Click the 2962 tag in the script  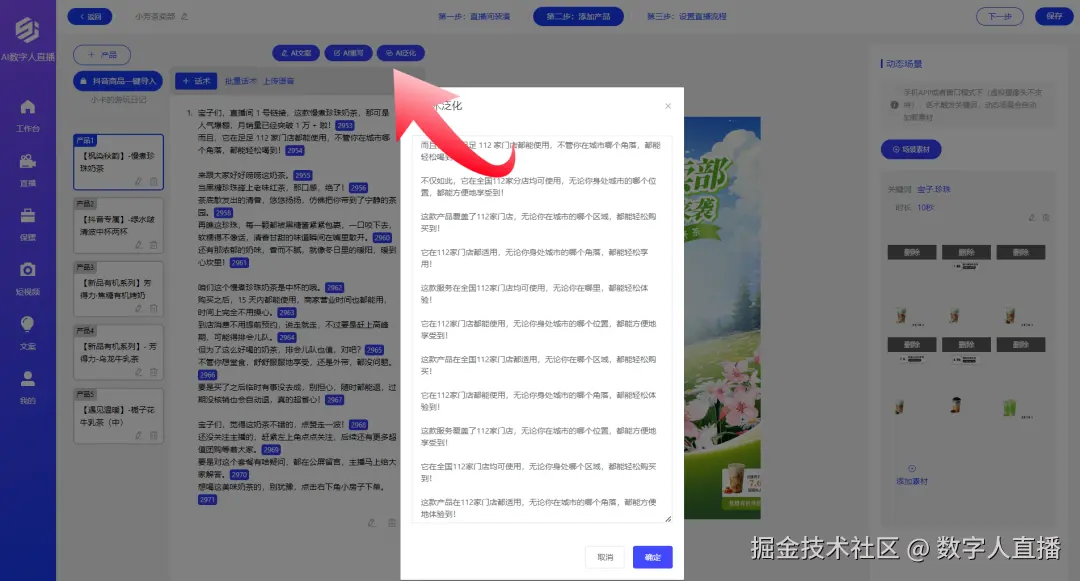click(x=335, y=288)
